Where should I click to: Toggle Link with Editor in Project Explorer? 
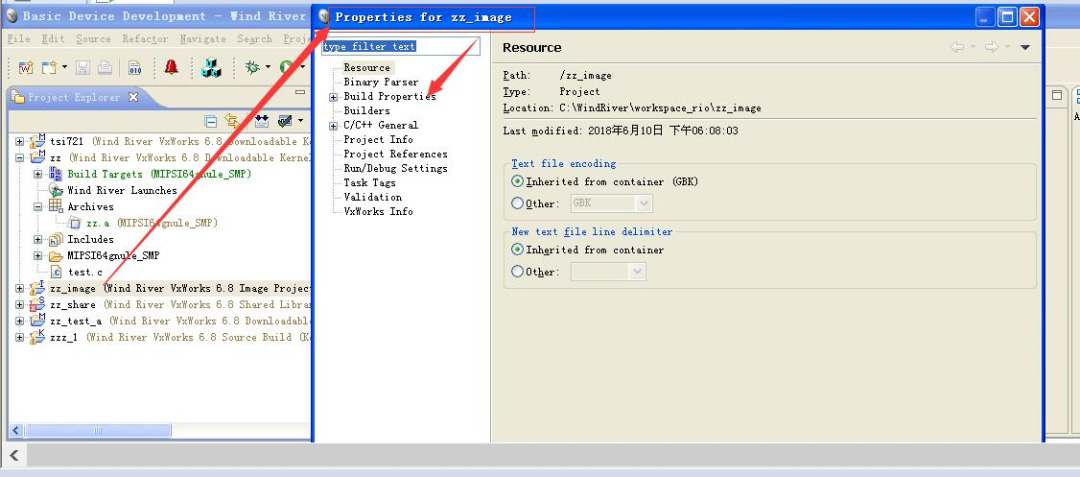233,121
